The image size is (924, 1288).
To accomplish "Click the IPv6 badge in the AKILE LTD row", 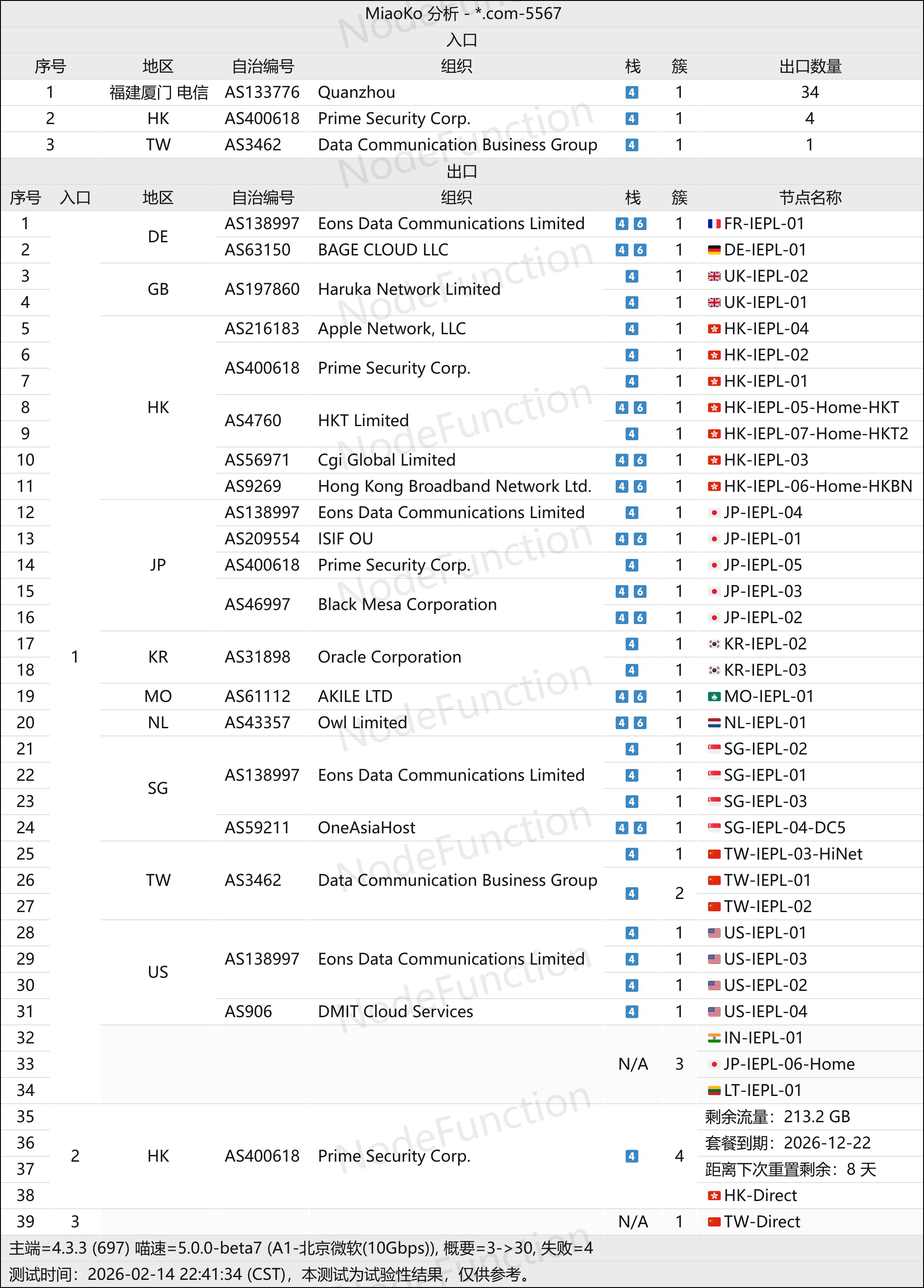I will (x=640, y=696).
